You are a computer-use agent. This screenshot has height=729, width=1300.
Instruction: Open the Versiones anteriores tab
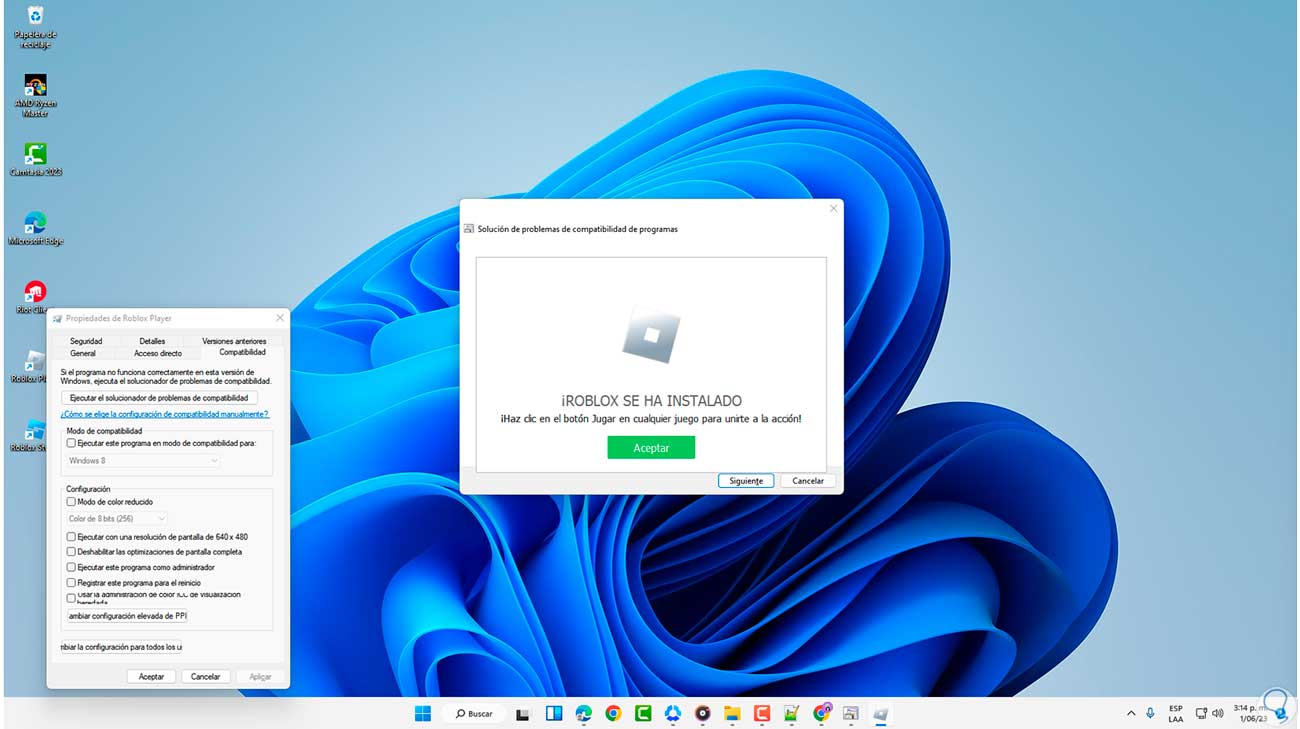[x=234, y=341]
